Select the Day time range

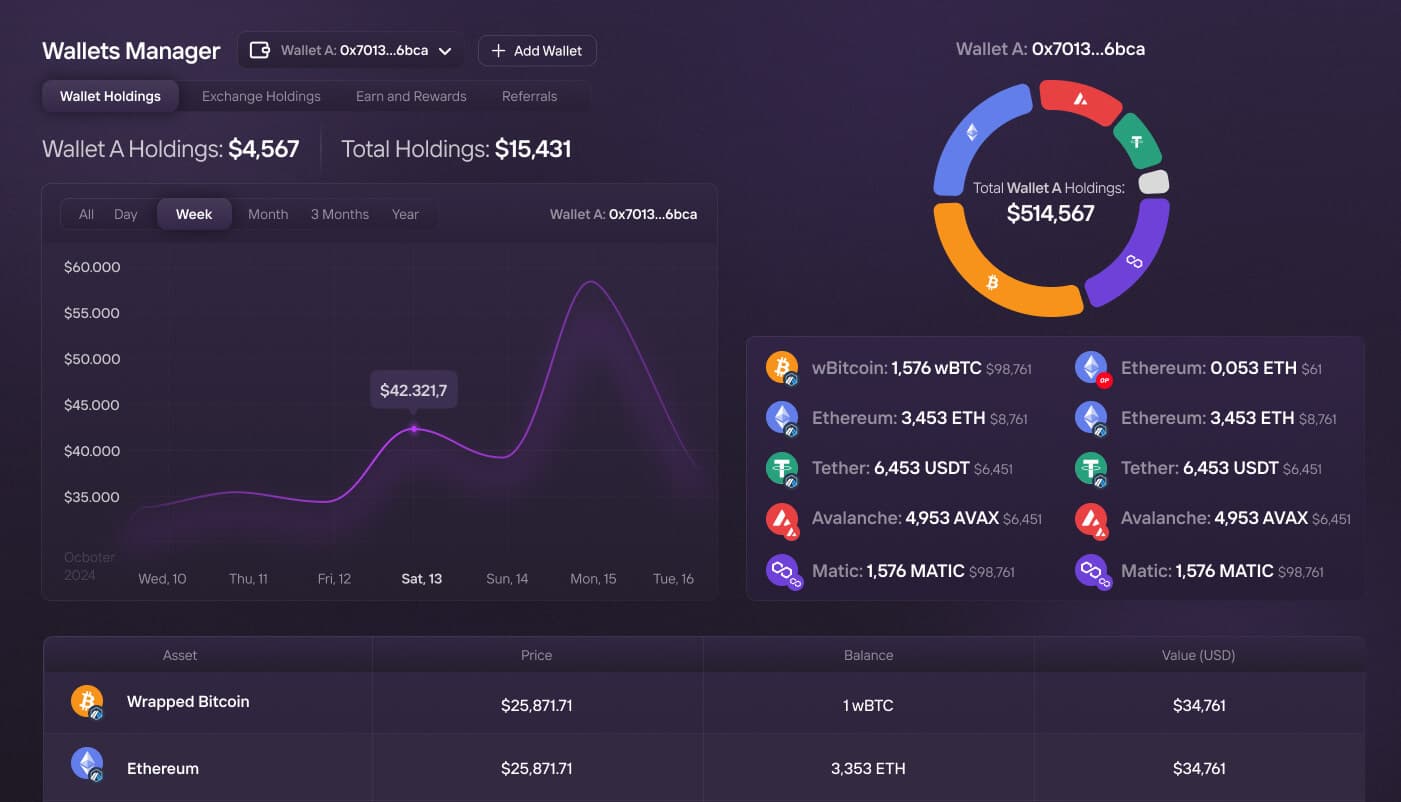coord(126,214)
